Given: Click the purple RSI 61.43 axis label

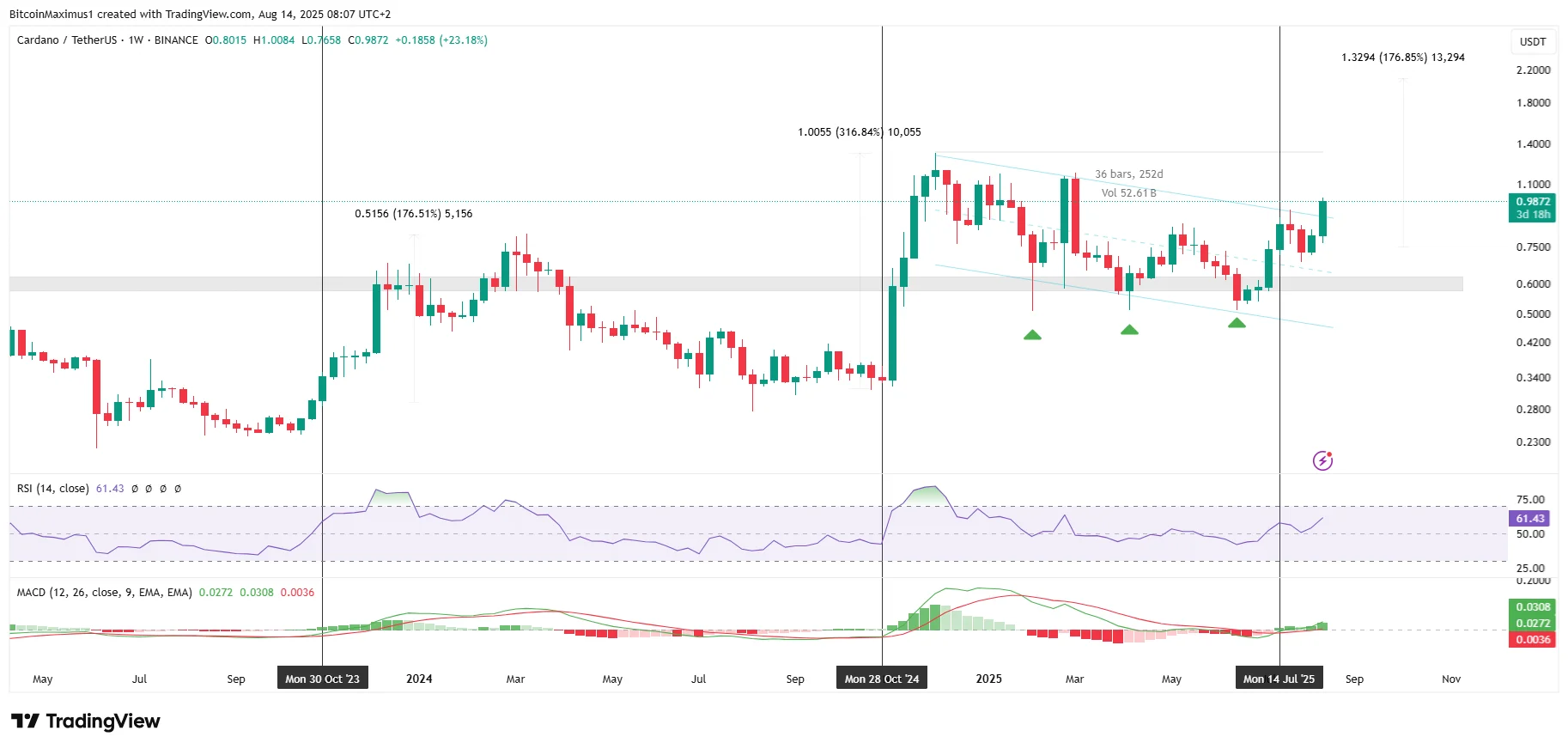Looking at the screenshot, I should click(1530, 519).
